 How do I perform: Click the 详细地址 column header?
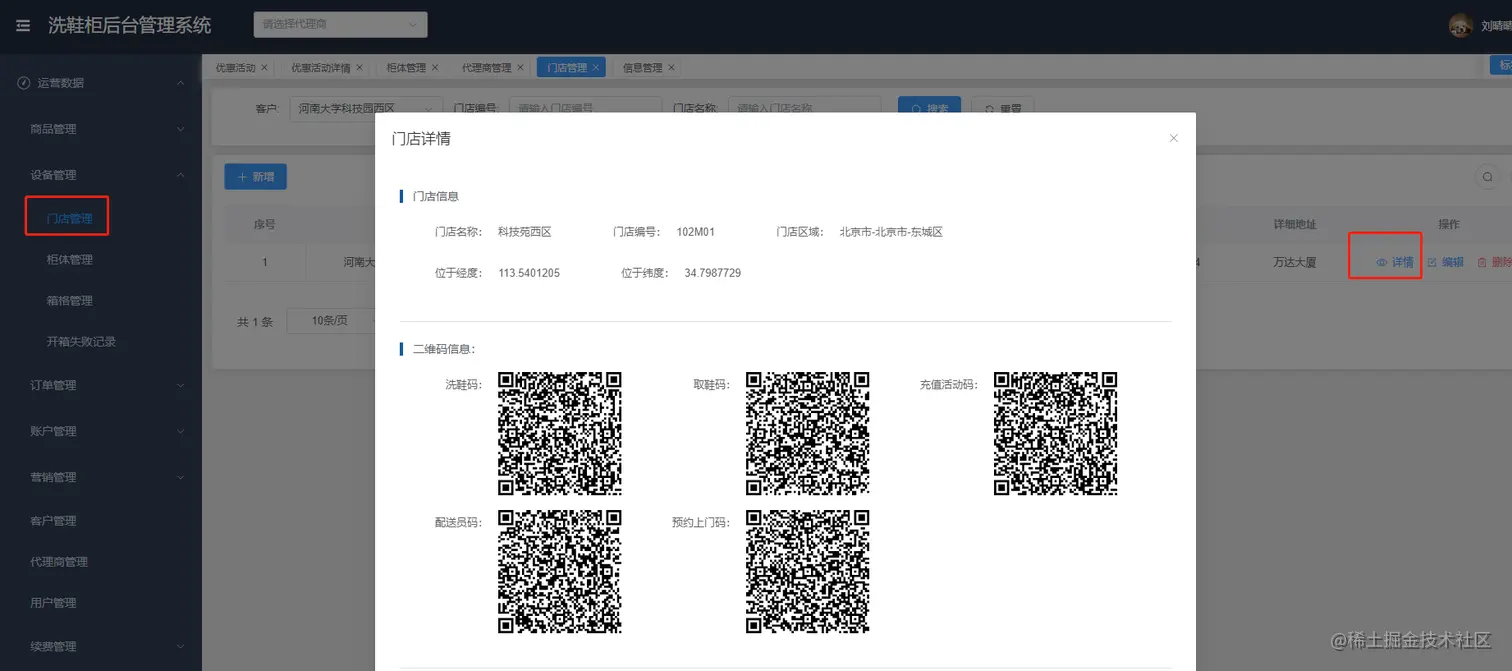1294,224
